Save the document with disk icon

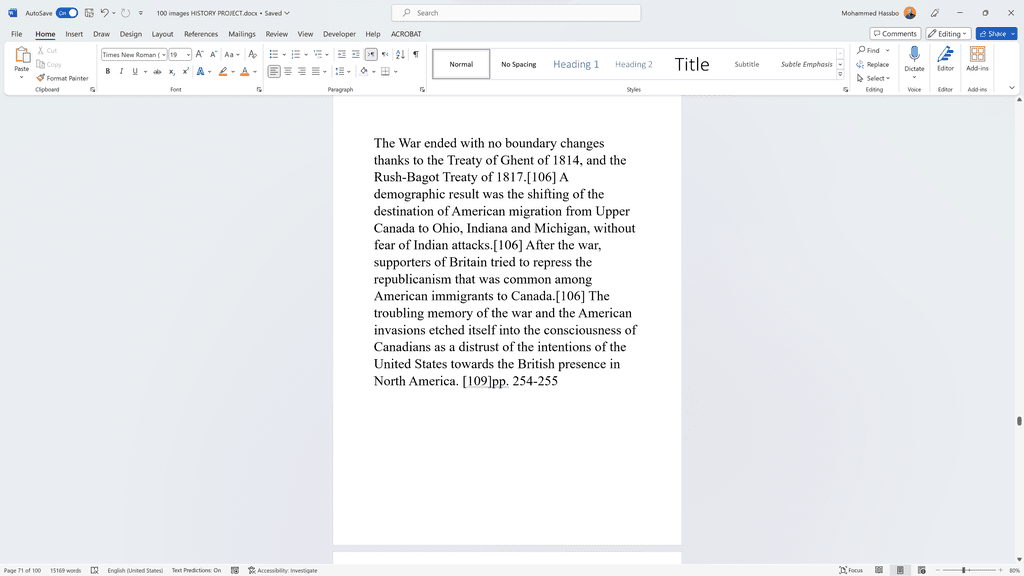pyautogui.click(x=89, y=13)
